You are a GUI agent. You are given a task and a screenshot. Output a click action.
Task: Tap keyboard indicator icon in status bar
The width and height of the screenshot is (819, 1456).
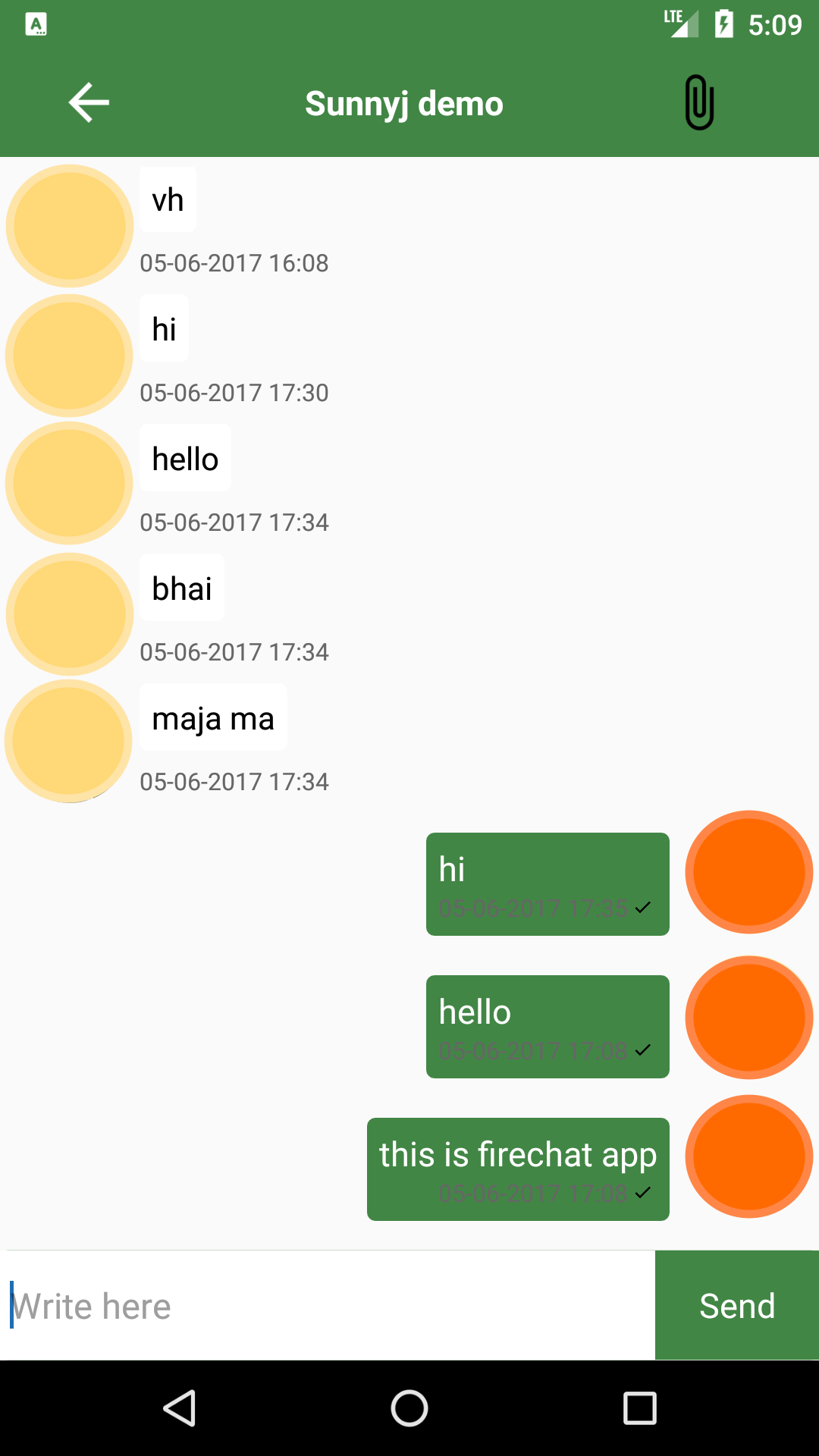click(36, 25)
